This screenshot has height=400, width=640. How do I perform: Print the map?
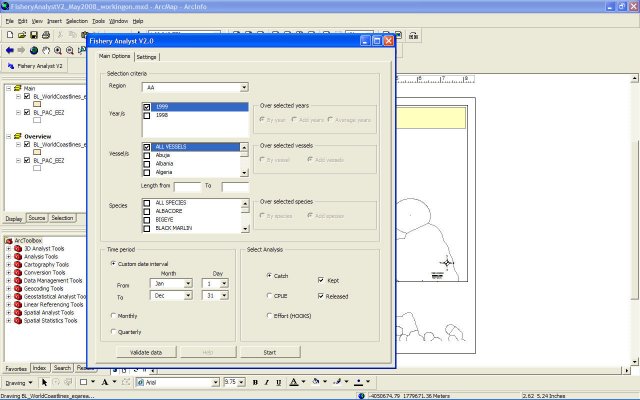(x=46, y=36)
